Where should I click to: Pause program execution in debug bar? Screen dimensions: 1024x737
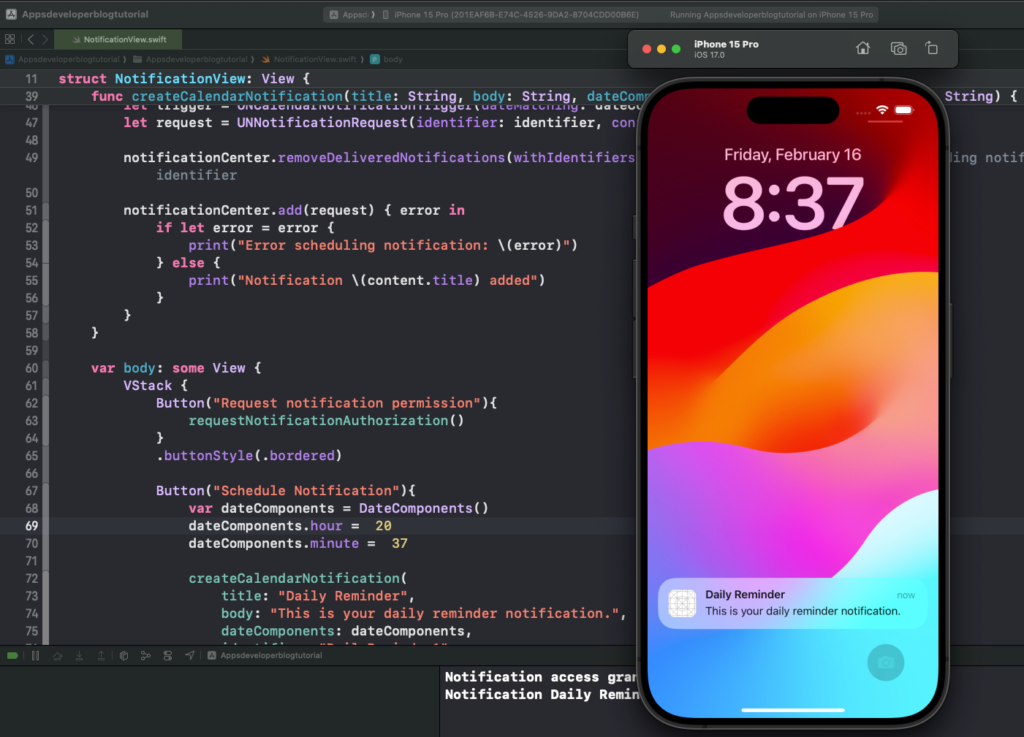tap(36, 655)
